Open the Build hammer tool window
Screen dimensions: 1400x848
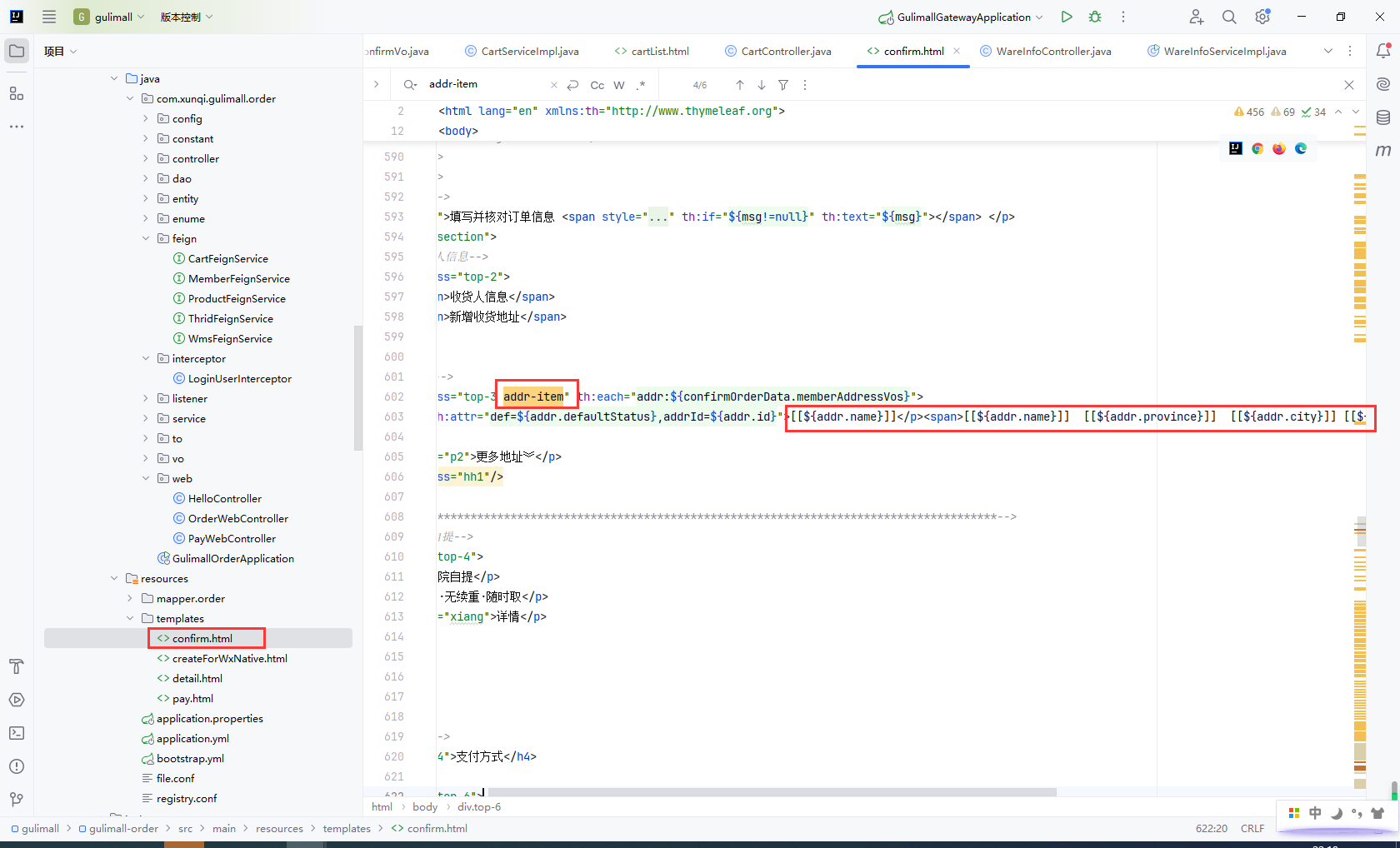tap(17, 666)
